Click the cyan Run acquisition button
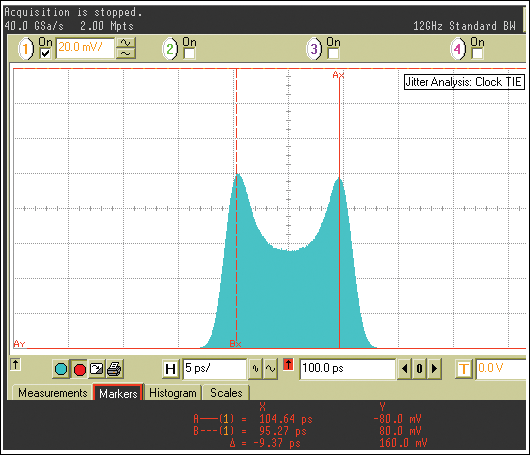Image resolution: width=530 pixels, height=455 pixels. tap(61, 369)
